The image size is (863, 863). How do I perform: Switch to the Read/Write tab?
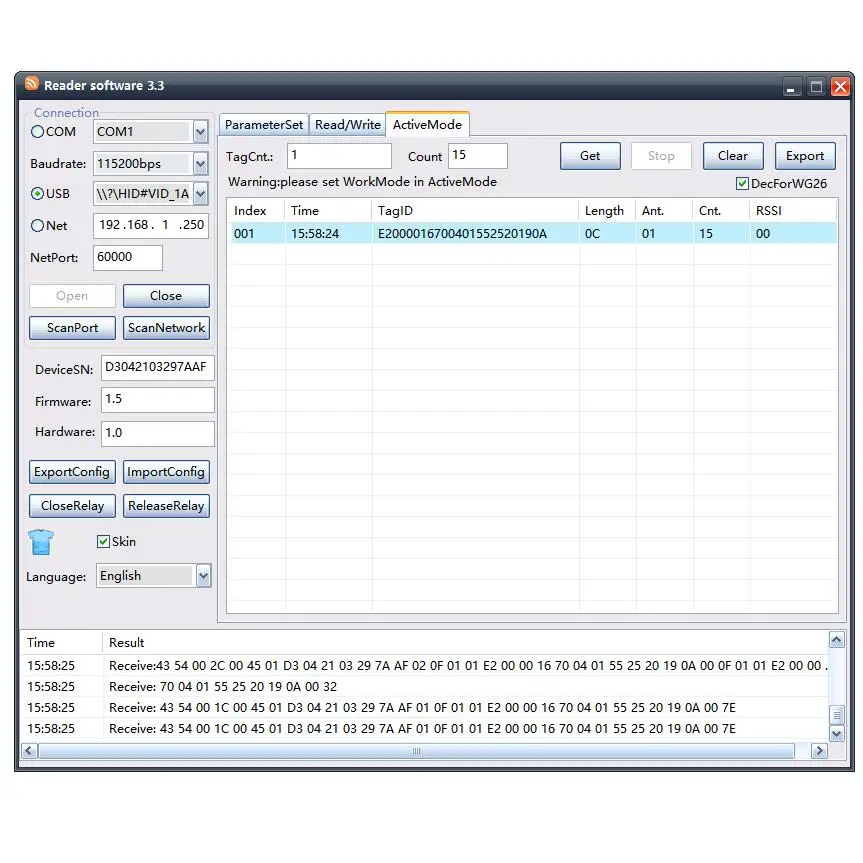pos(348,125)
